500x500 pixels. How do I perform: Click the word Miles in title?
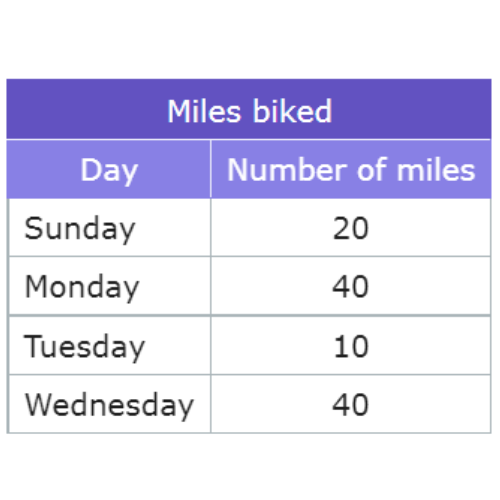pyautogui.click(x=204, y=111)
